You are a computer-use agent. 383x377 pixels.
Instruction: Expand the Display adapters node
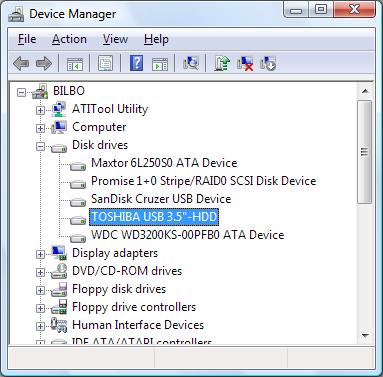[x=40, y=254]
